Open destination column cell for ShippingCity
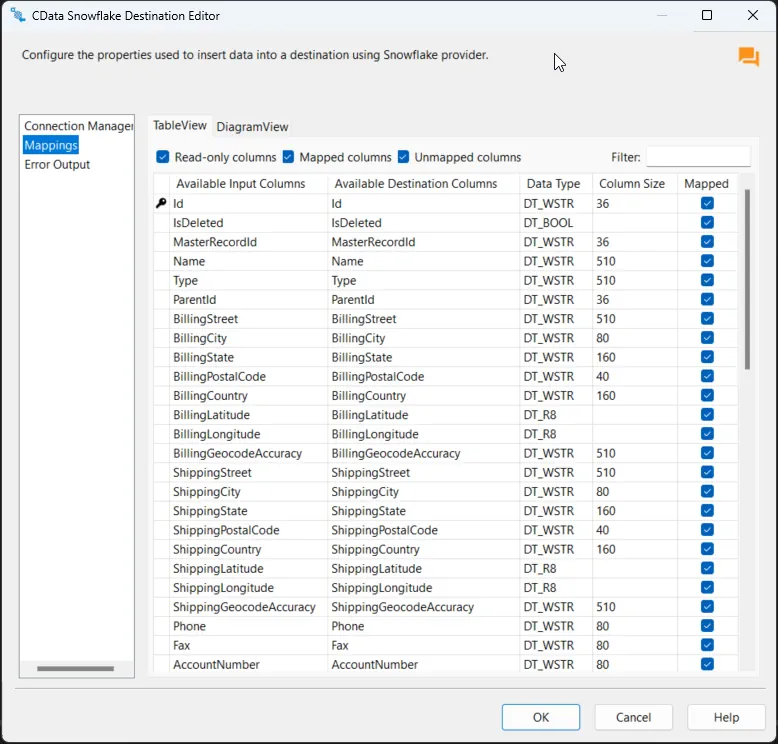 click(422, 492)
